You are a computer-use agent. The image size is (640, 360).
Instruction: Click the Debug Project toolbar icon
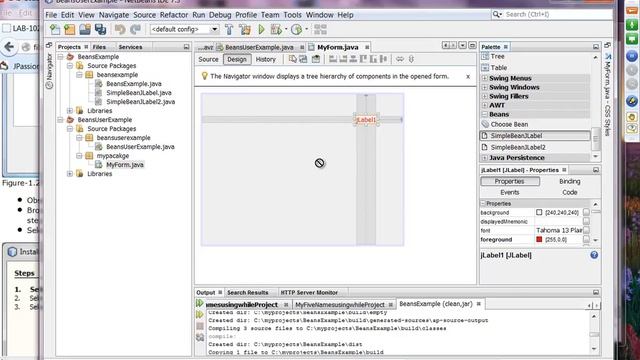276,29
